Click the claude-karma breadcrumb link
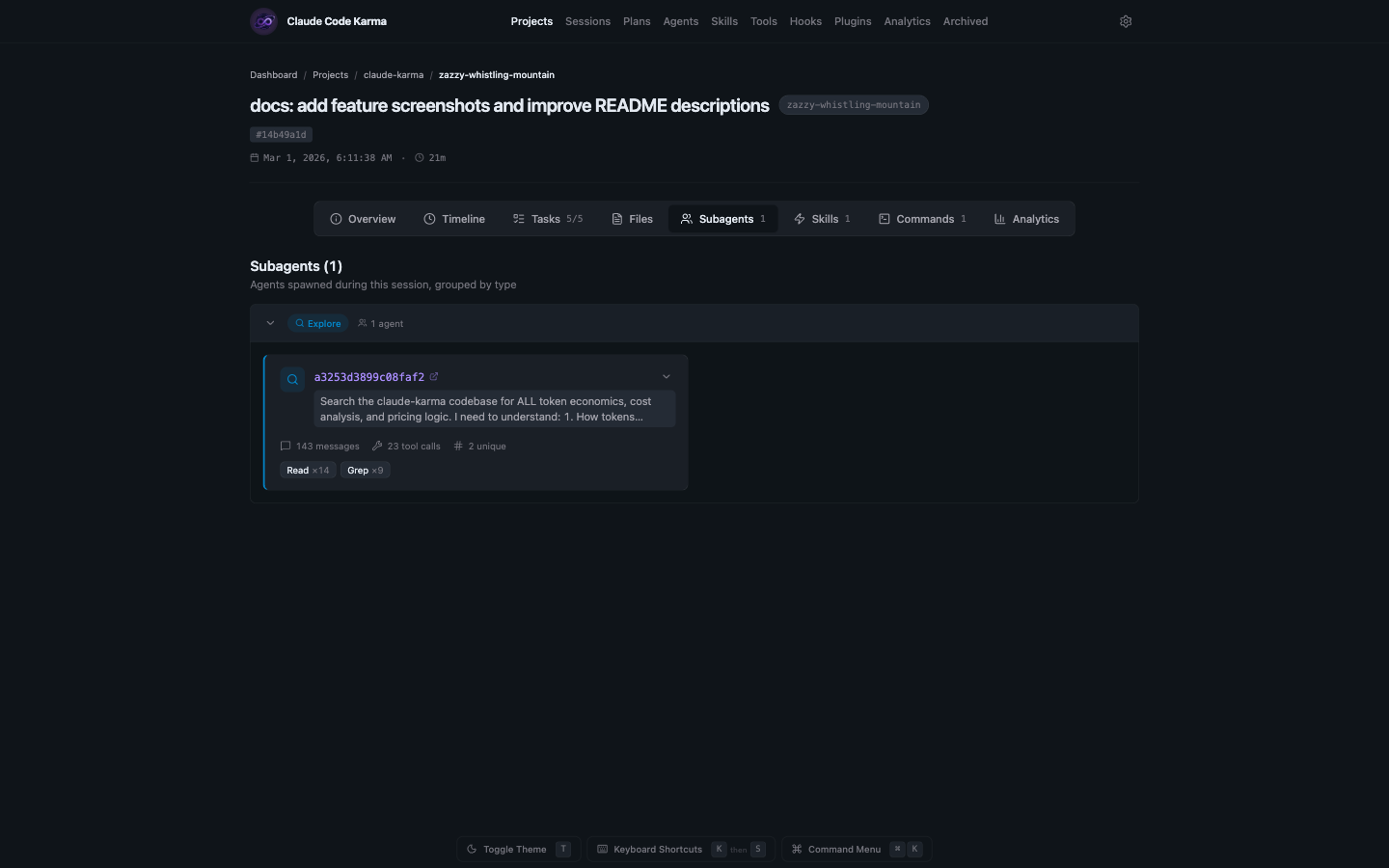Viewport: 1389px width, 868px height. click(394, 75)
